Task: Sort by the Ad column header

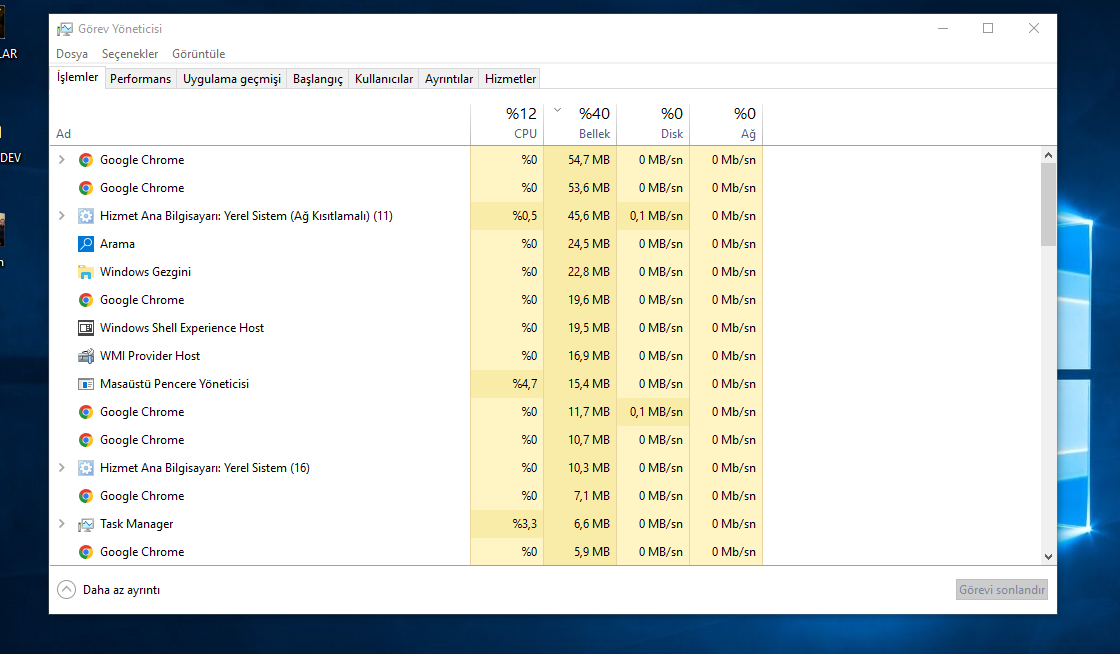Action: [x=260, y=124]
